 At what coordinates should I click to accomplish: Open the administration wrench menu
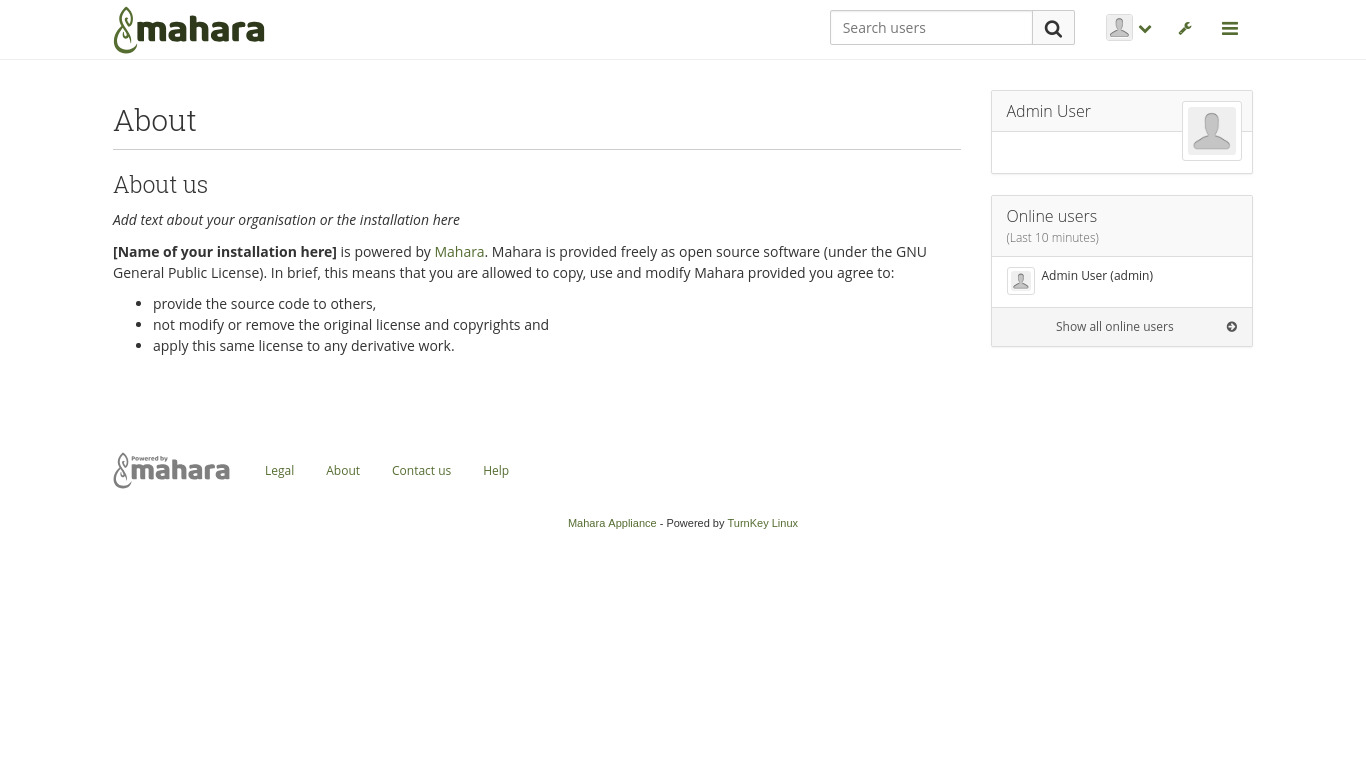[1185, 29]
